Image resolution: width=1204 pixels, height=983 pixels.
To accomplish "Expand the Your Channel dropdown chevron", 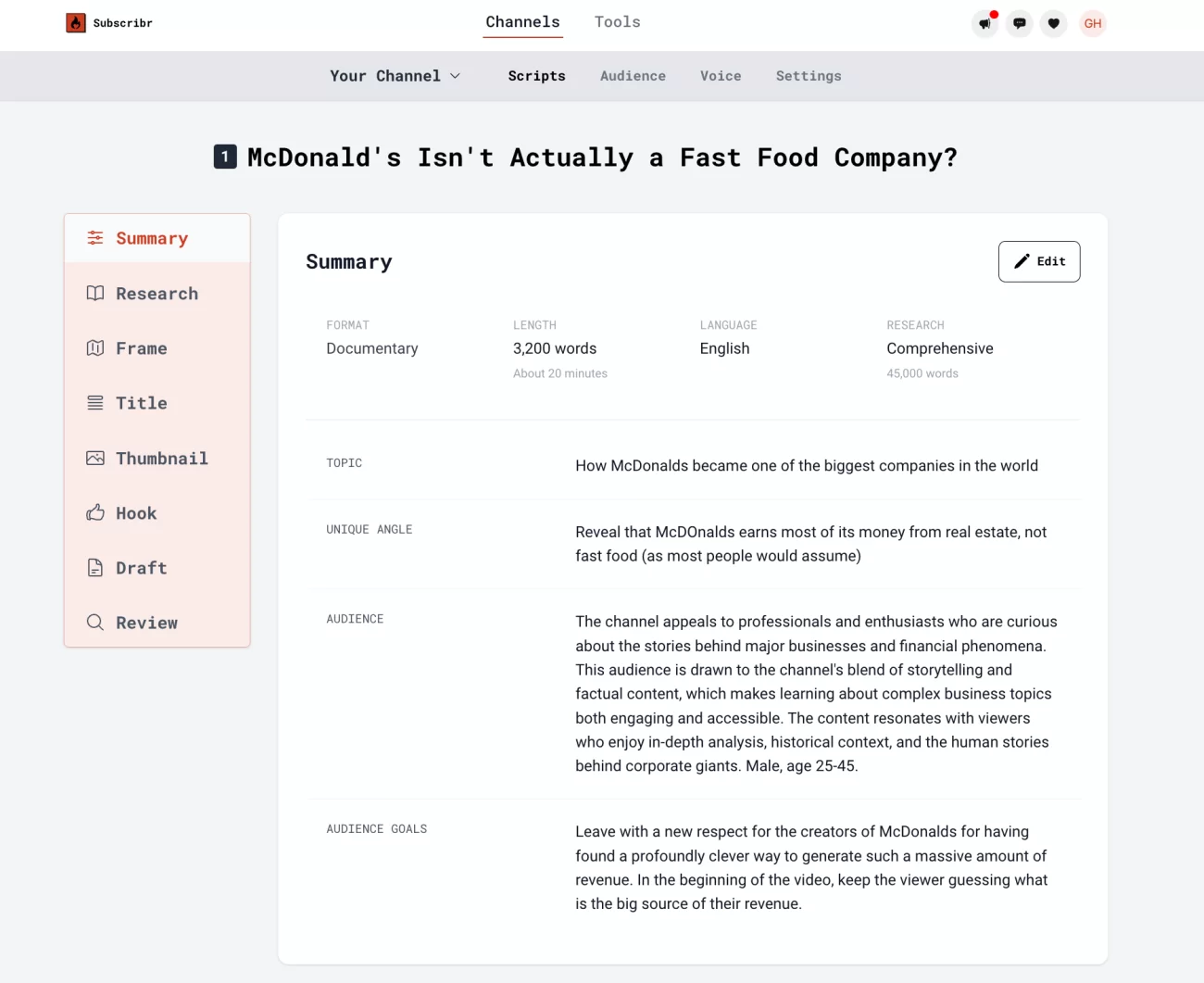I will pos(455,76).
